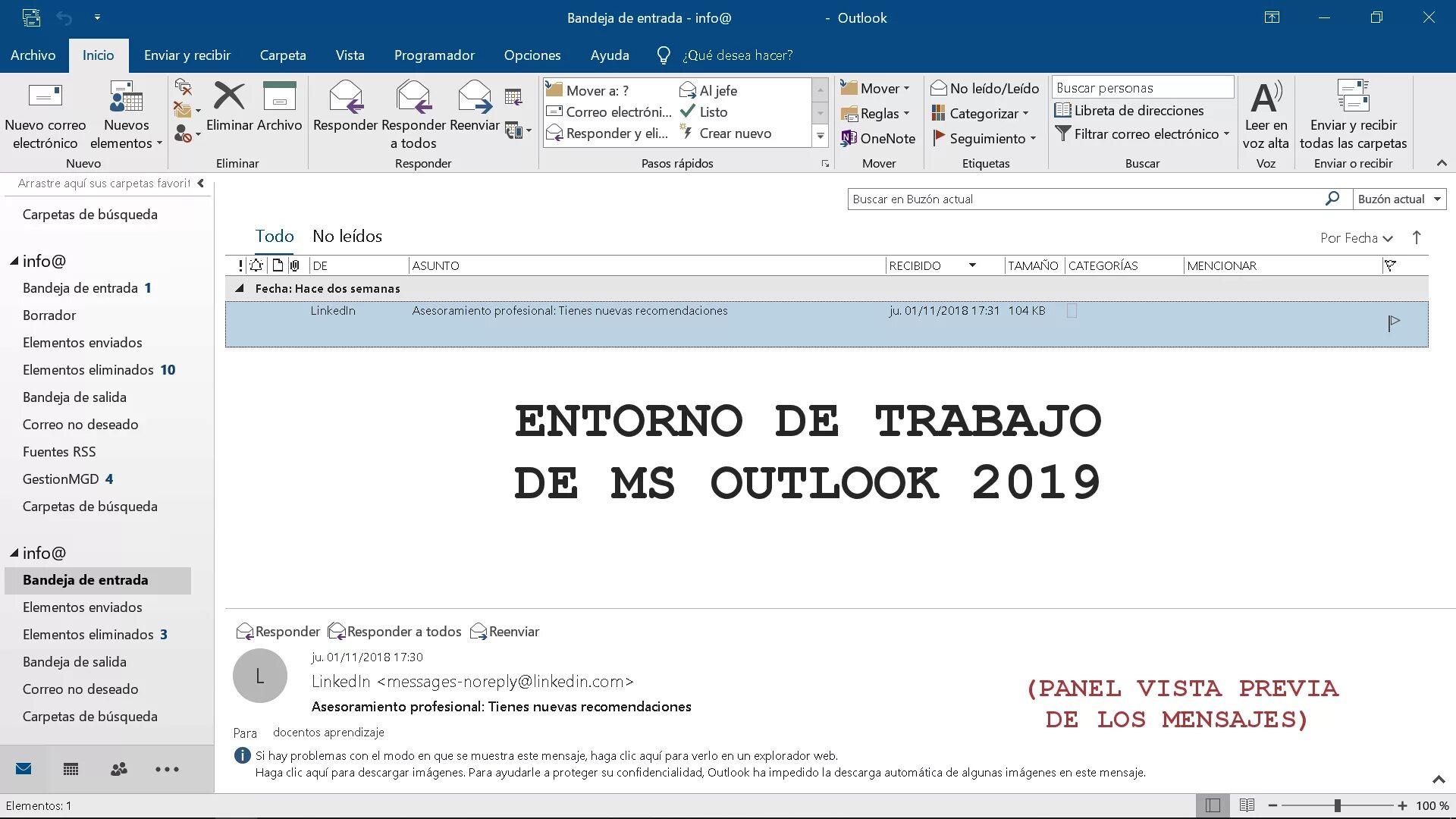Viewport: 1456px width, 819px height.
Task: Click Responder in the reading pane
Action: [278, 632]
